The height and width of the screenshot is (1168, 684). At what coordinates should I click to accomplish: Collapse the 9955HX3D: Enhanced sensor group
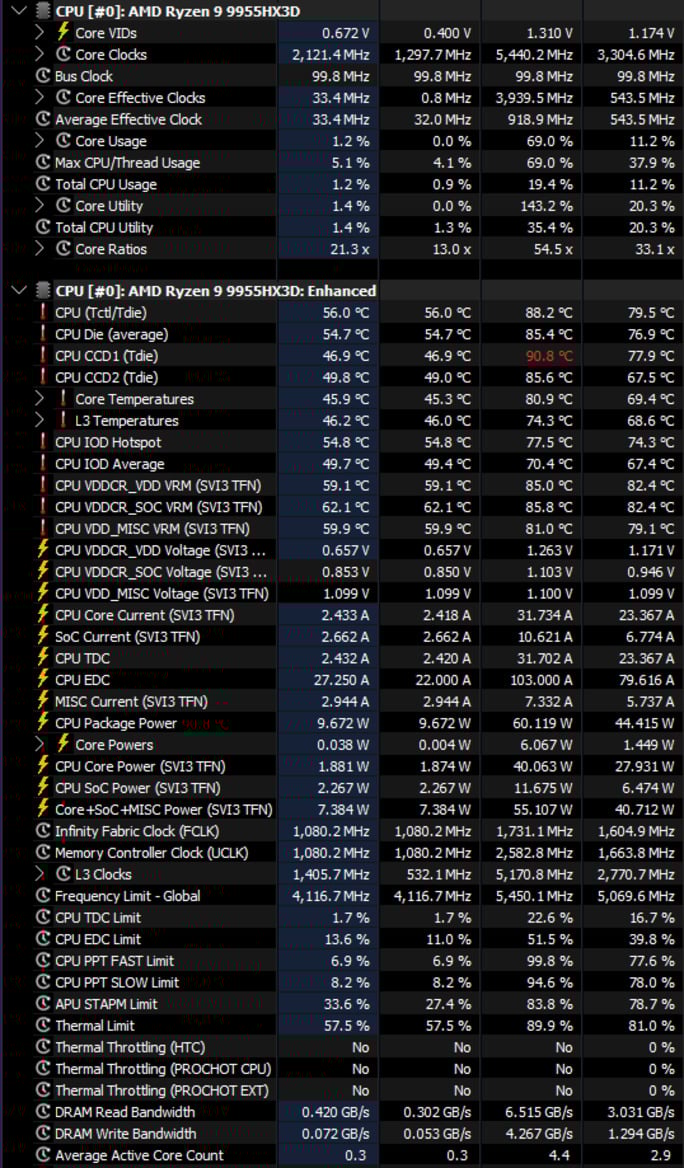click(x=19, y=291)
